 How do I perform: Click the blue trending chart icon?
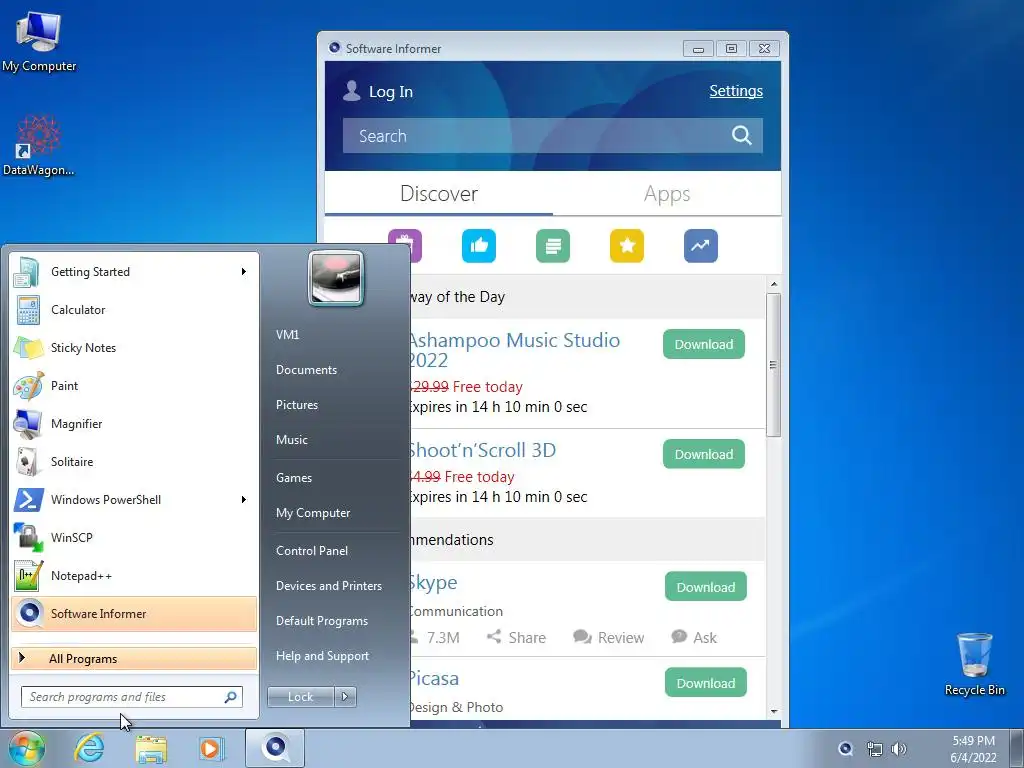pos(701,246)
